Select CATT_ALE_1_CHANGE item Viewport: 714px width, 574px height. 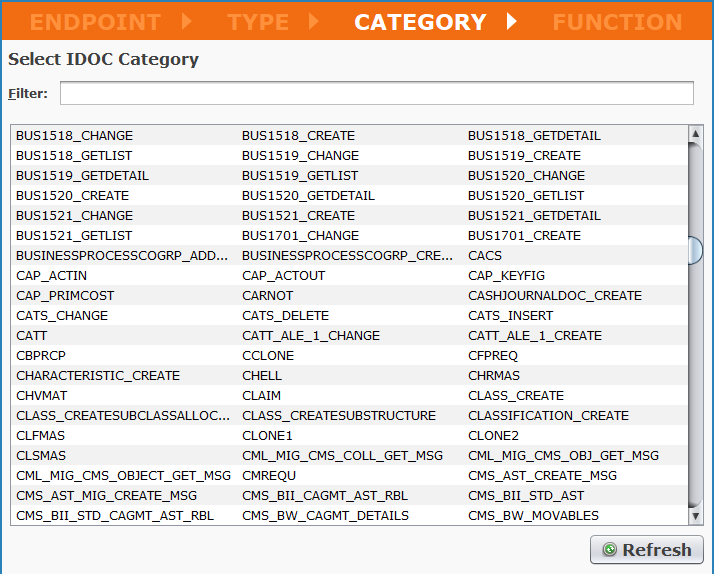(x=310, y=335)
